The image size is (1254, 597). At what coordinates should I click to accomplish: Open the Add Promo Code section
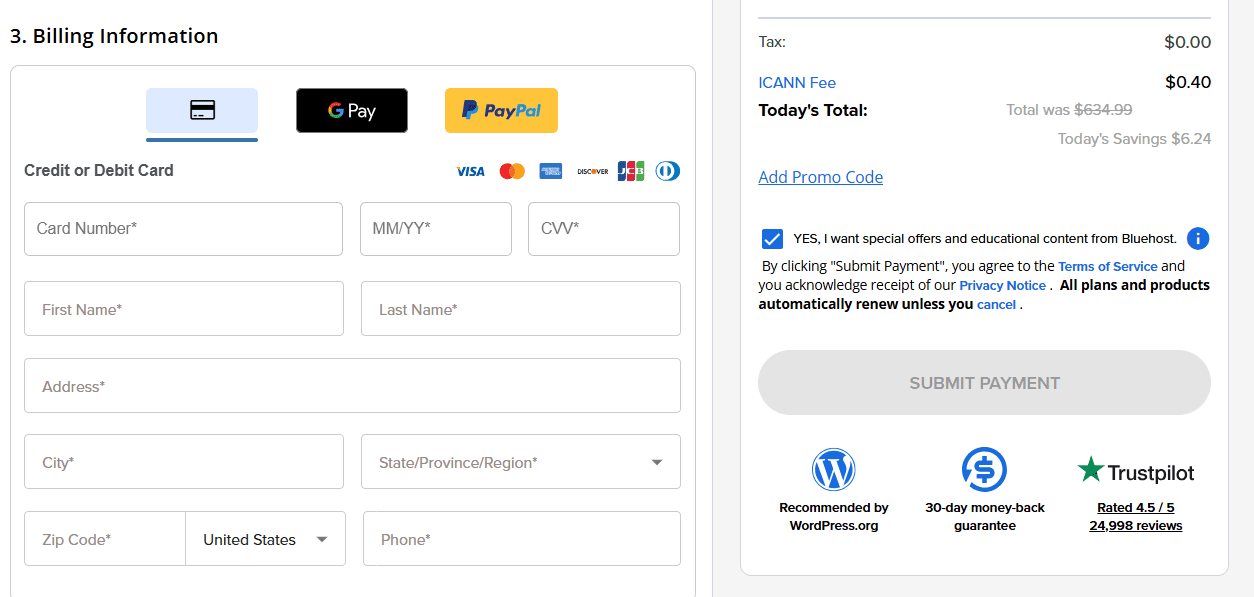(820, 177)
